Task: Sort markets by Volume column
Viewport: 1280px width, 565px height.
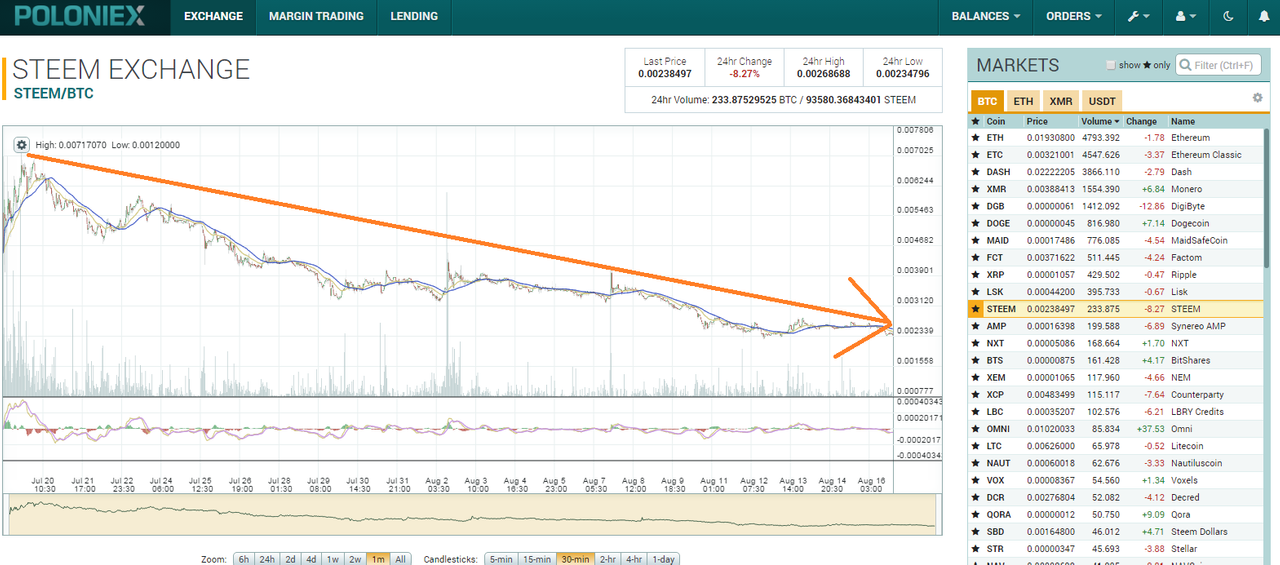Action: (x=1099, y=121)
